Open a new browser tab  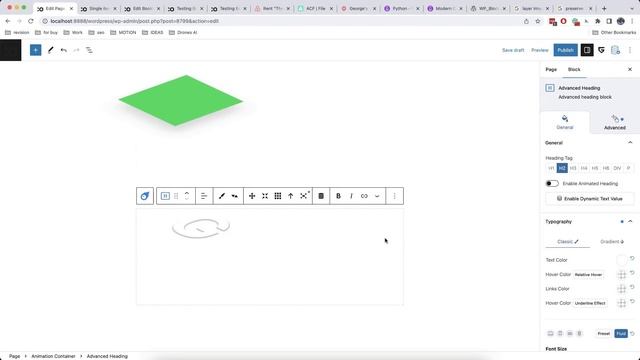click(604, 8)
